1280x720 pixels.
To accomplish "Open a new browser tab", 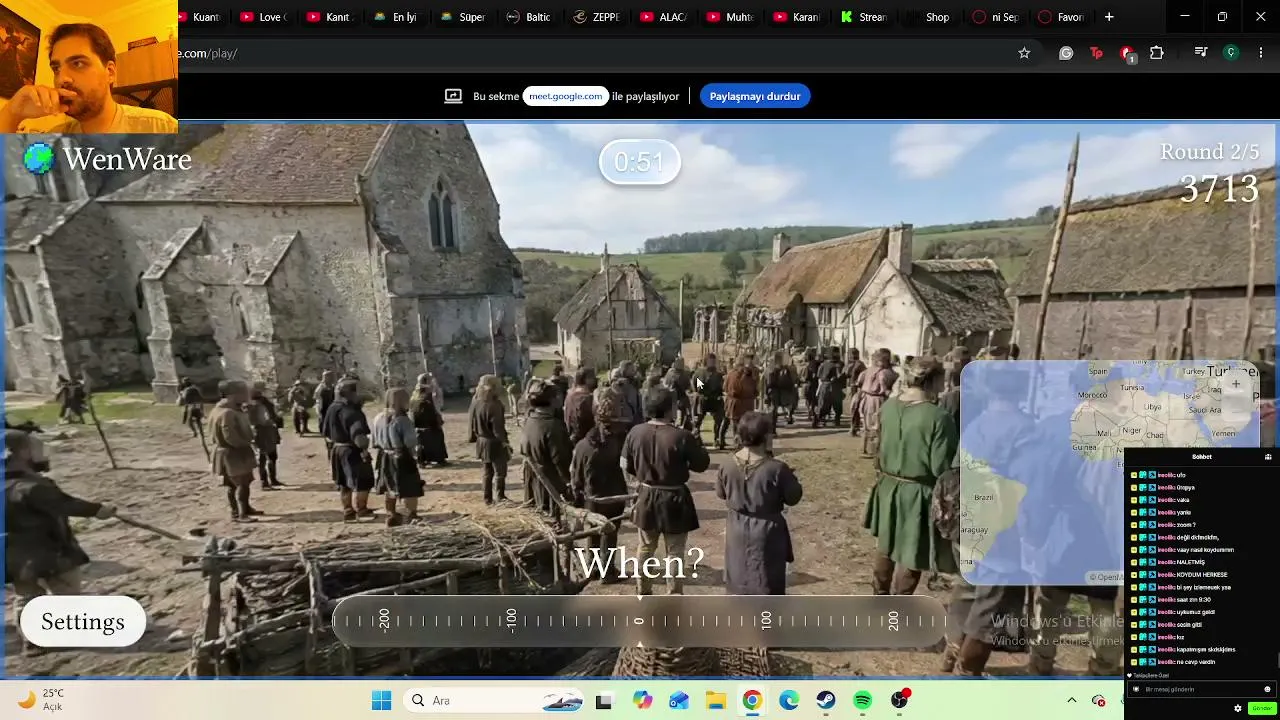I will tap(1109, 17).
